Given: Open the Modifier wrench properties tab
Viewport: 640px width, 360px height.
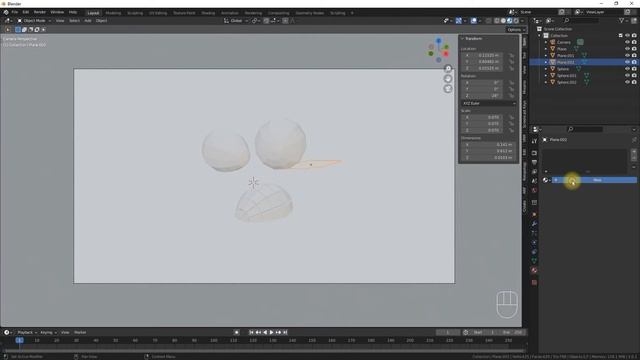Looking at the screenshot, I should (x=534, y=224).
